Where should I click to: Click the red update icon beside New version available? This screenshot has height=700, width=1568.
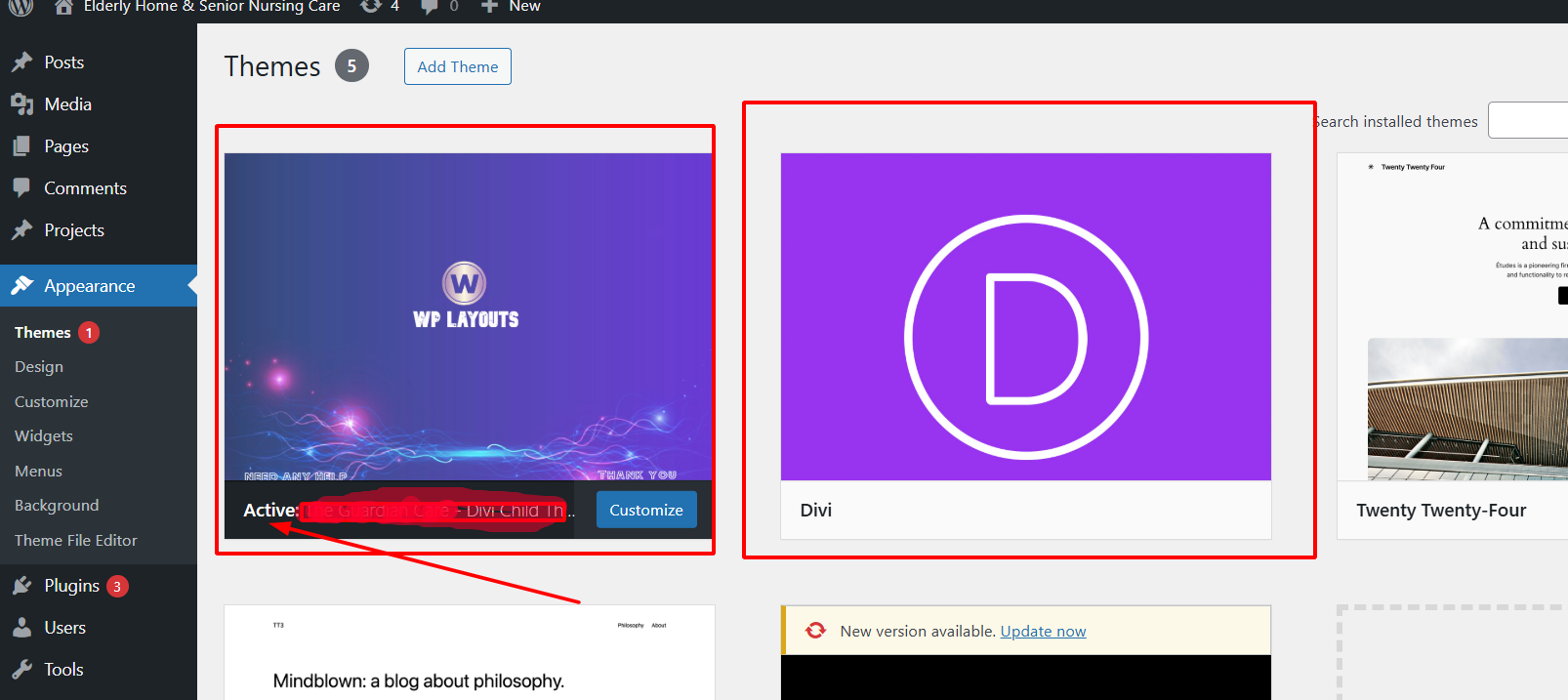click(816, 631)
